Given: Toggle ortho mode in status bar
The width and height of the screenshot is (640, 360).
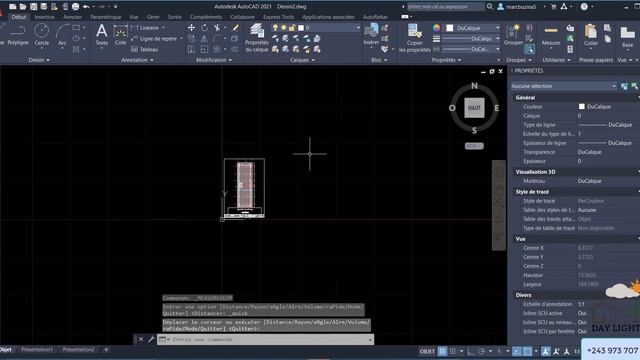Looking at the screenshot, I should [x=471, y=351].
